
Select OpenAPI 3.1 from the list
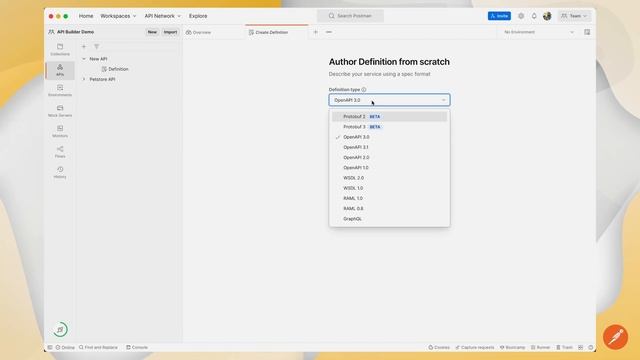pos(389,147)
